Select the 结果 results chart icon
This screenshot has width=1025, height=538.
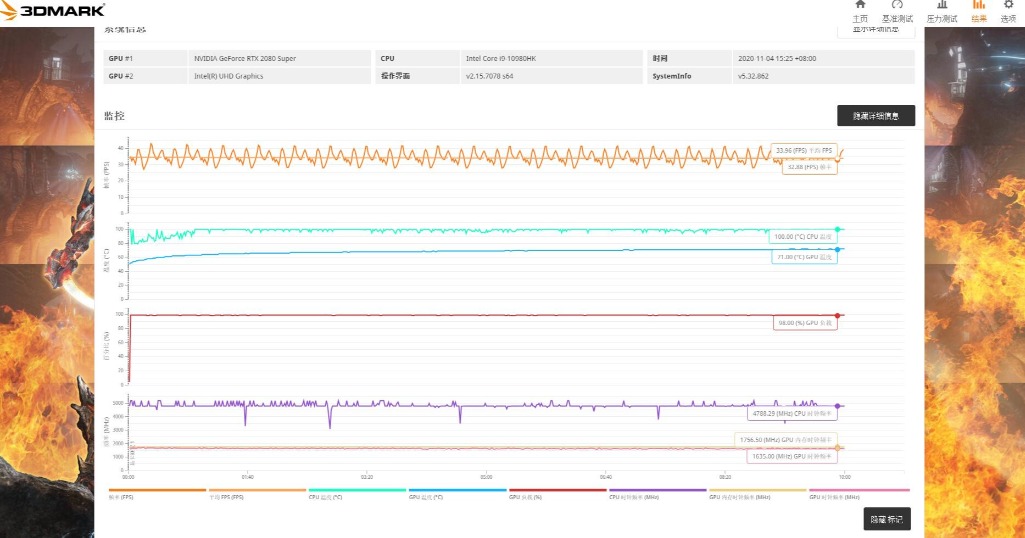(x=978, y=11)
